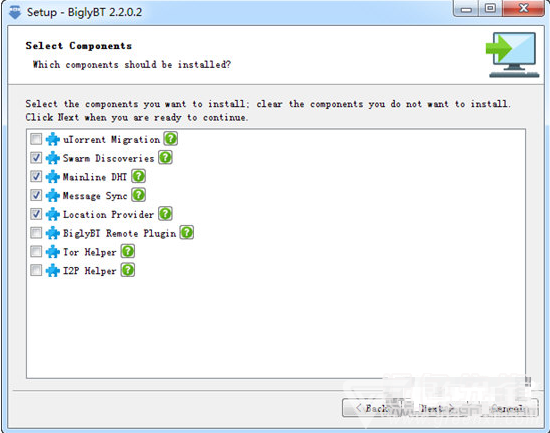Open help icon for Location Provider
The image size is (550, 433).
(165, 214)
